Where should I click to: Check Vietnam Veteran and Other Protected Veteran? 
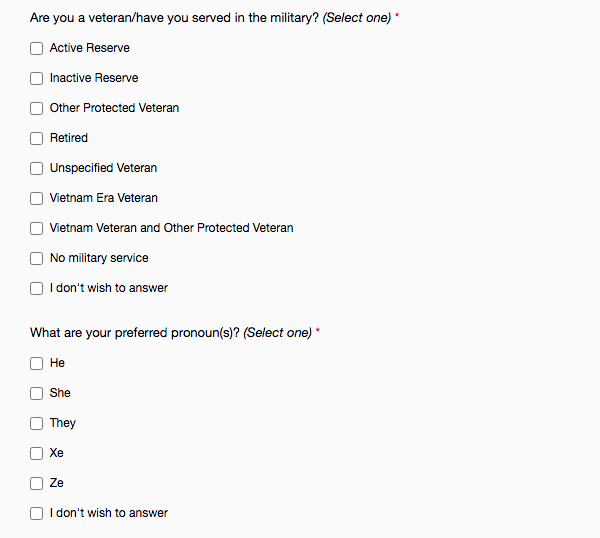[x=36, y=228]
